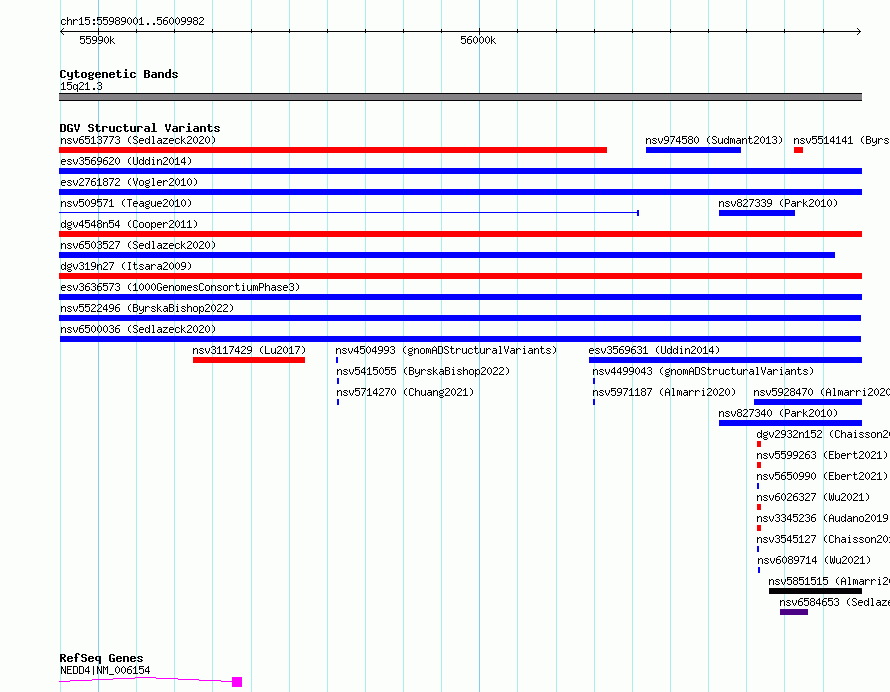Select the blue esv3569631 variant bar
Viewport: 890px width, 692px height.
pos(725,360)
